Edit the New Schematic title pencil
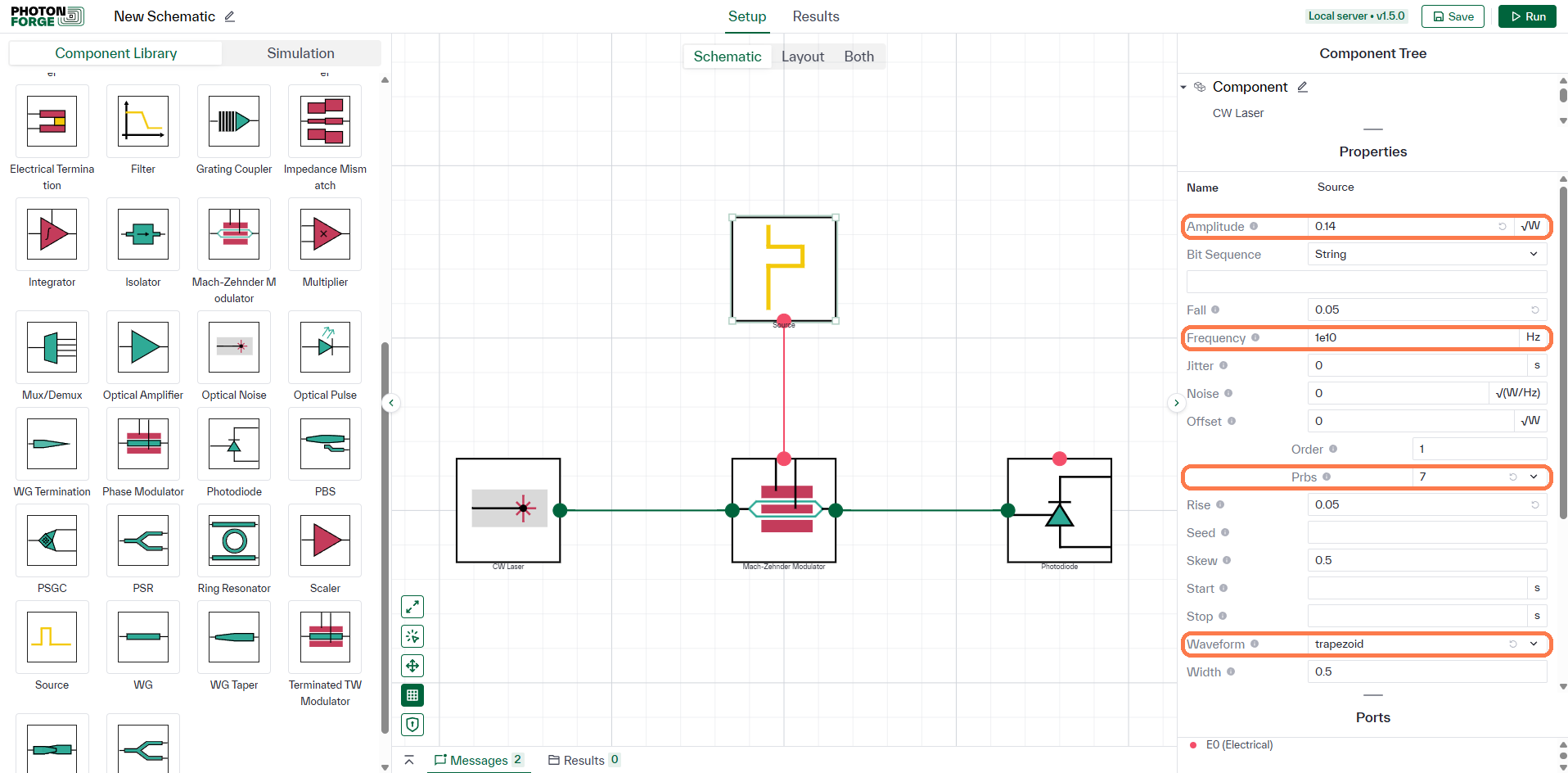 [x=230, y=16]
